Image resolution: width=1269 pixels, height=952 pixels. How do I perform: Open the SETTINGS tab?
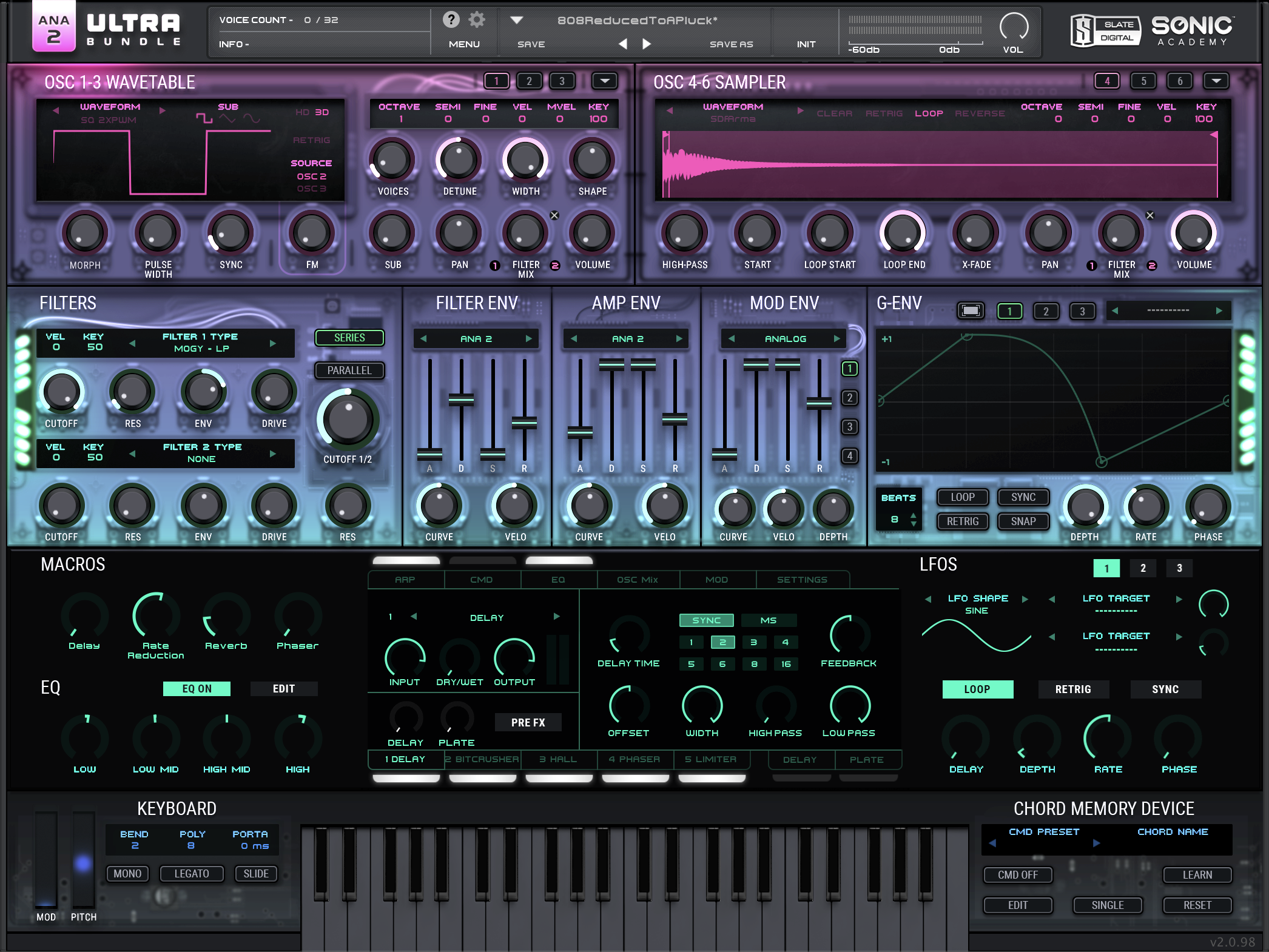pos(802,580)
